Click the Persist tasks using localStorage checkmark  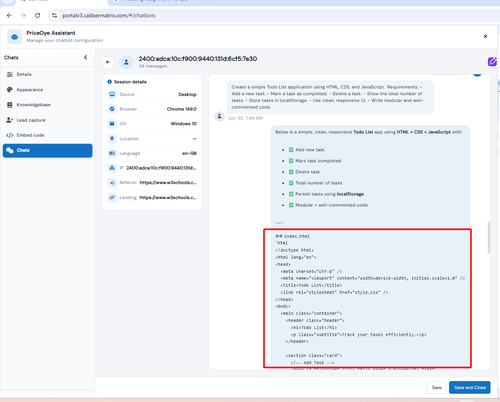coord(326,194)
